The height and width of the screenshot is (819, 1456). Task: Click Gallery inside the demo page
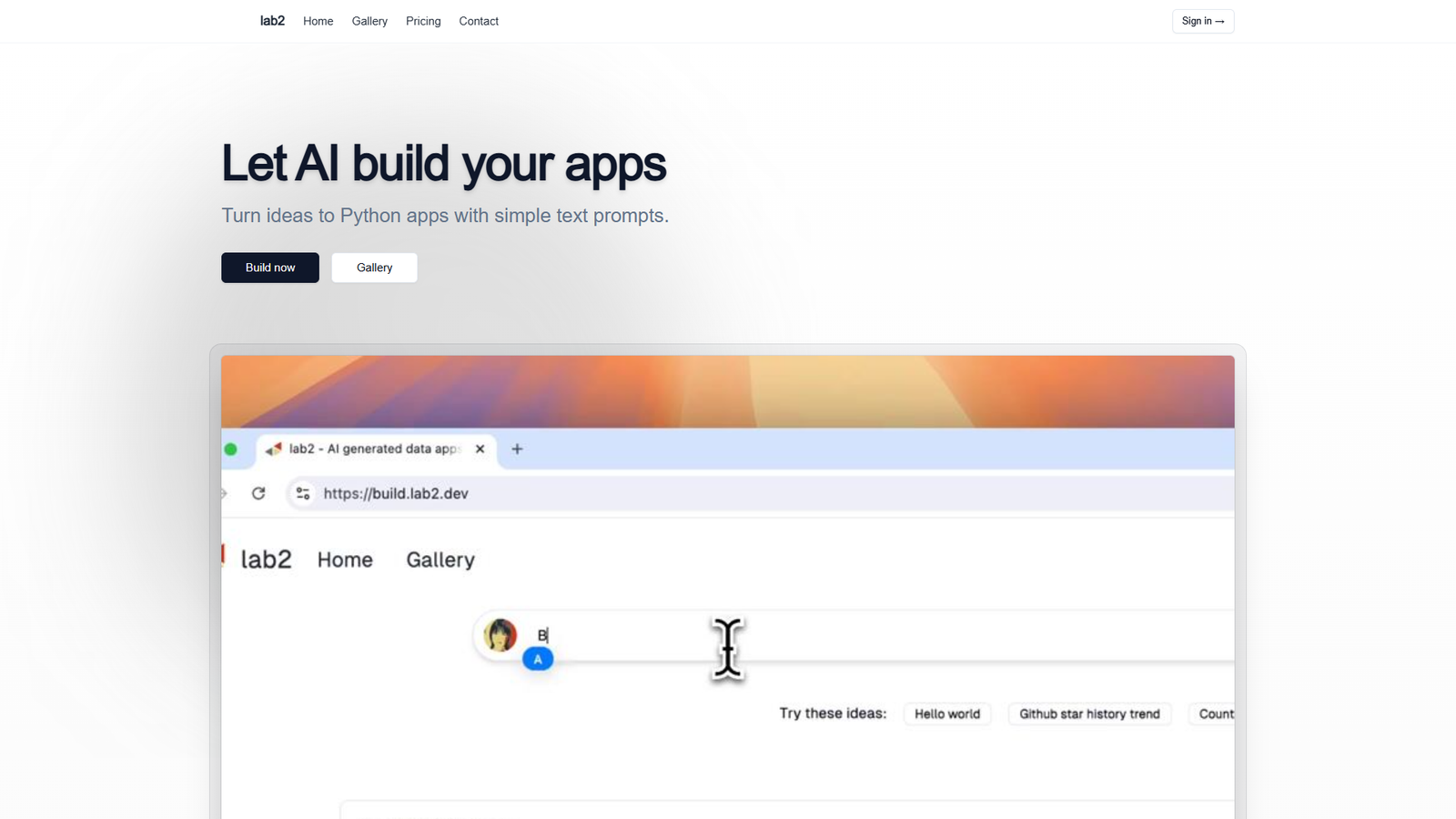coord(440,560)
